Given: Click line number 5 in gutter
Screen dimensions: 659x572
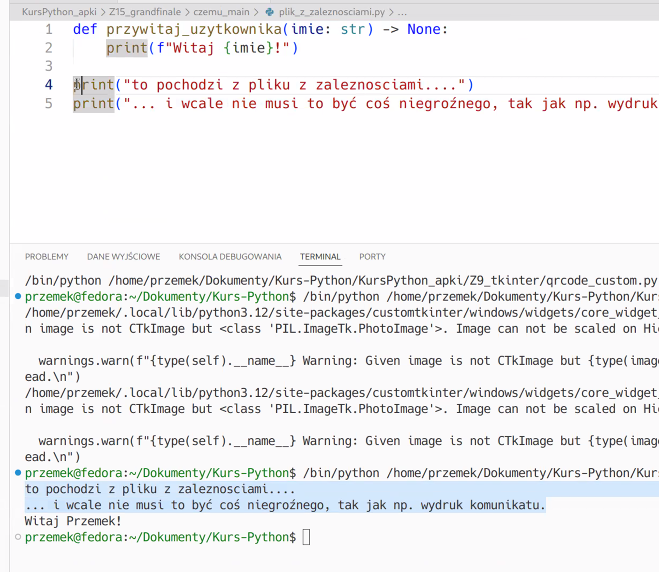Looking at the screenshot, I should pos(49,103).
